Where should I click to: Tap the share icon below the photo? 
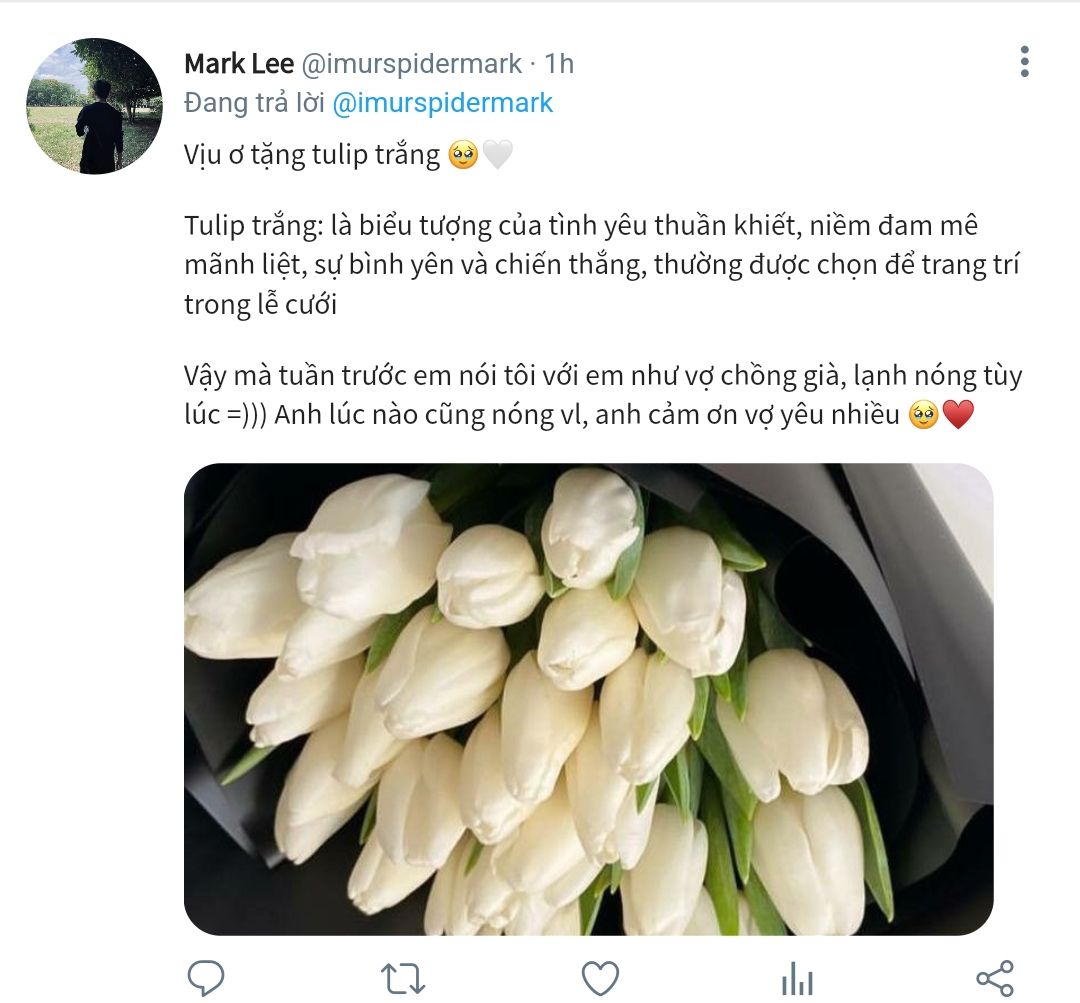pos(994,978)
